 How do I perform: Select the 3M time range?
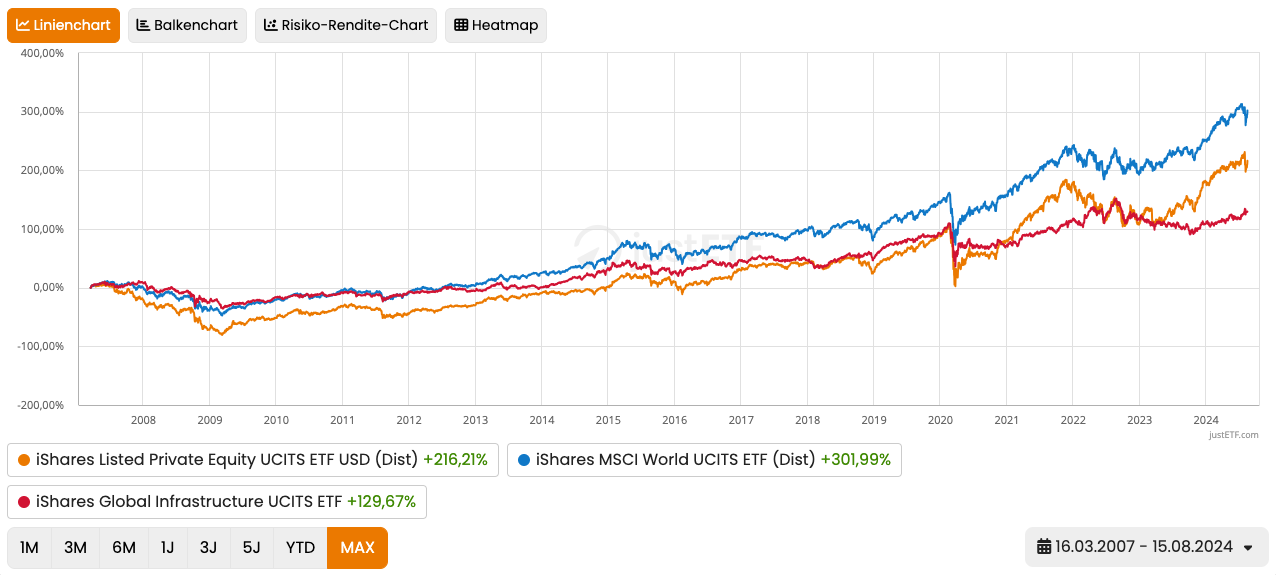click(75, 547)
